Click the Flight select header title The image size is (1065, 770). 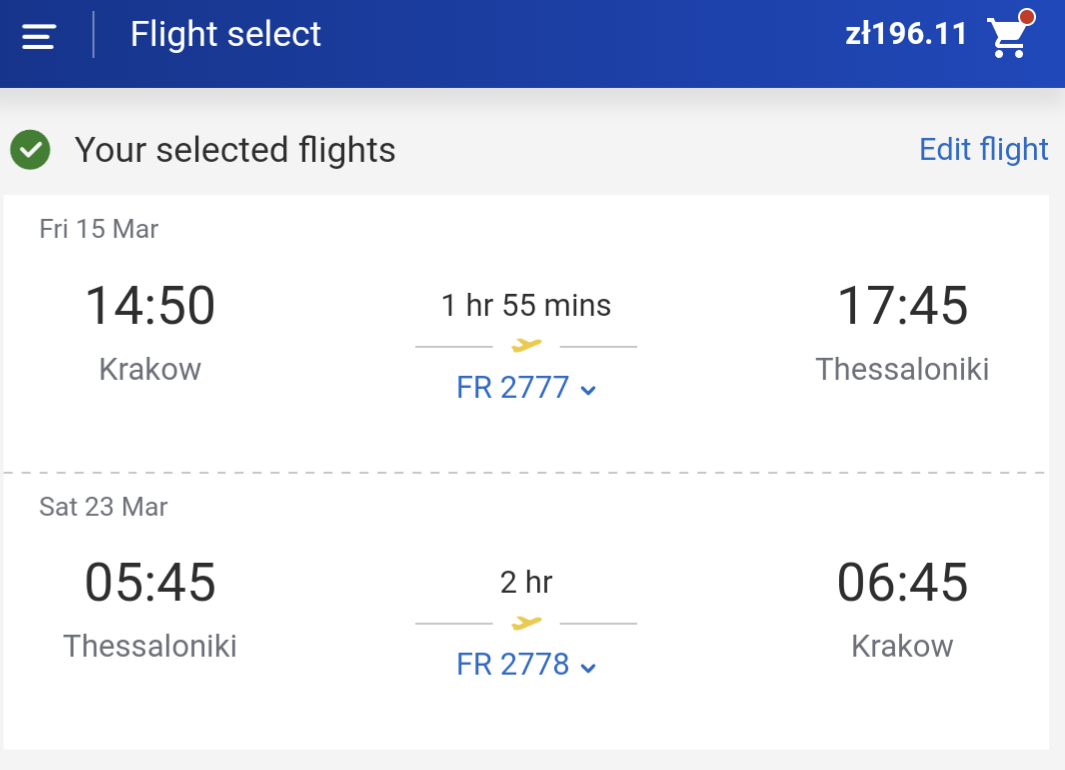(225, 34)
